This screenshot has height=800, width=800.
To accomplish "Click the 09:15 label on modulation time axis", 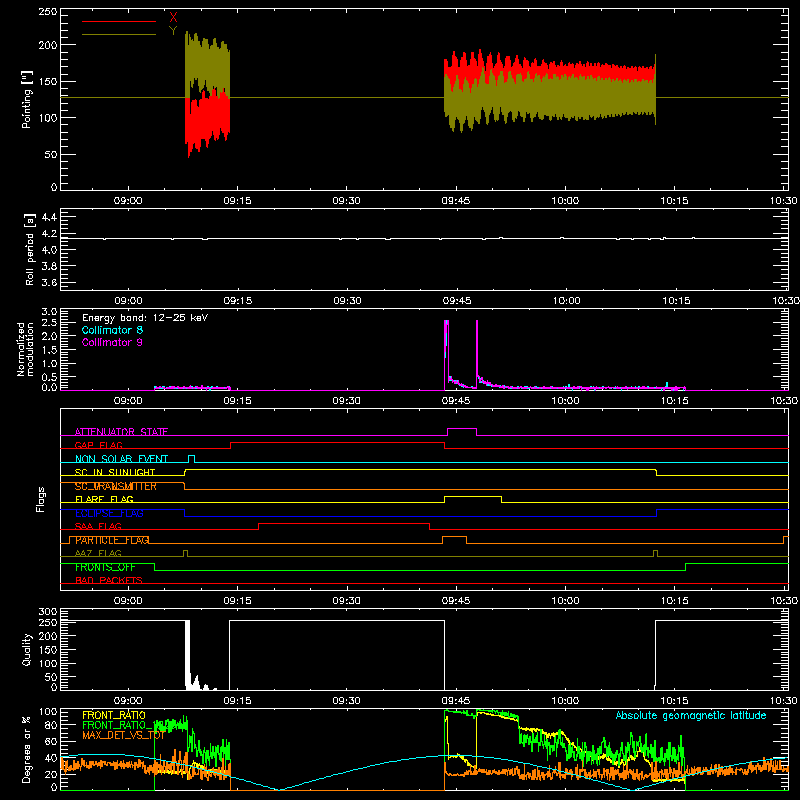I will coord(237,401).
